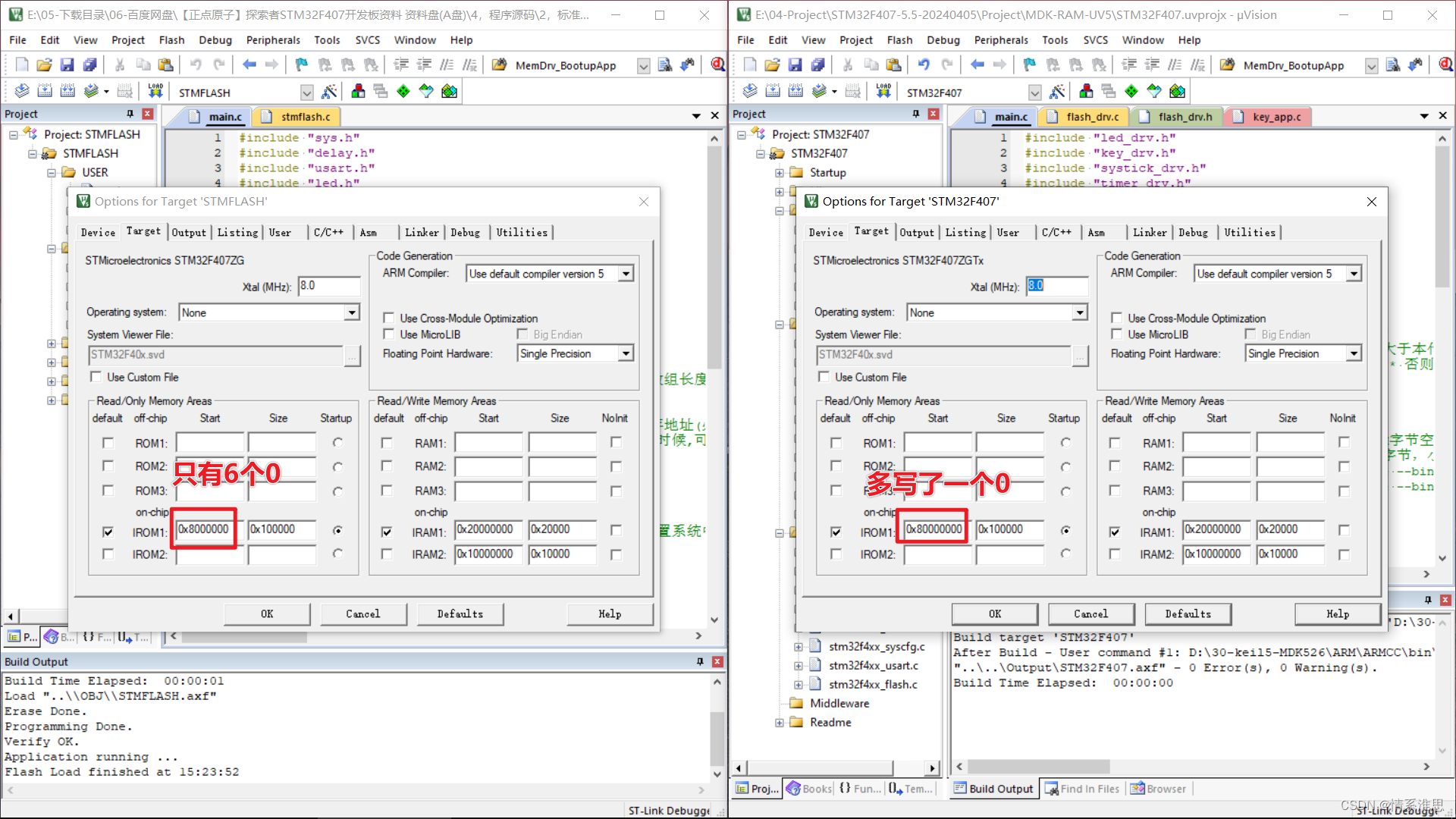Expand the Startup folder in right project tree
Viewport: 1456px width, 819px height.
tap(780, 173)
